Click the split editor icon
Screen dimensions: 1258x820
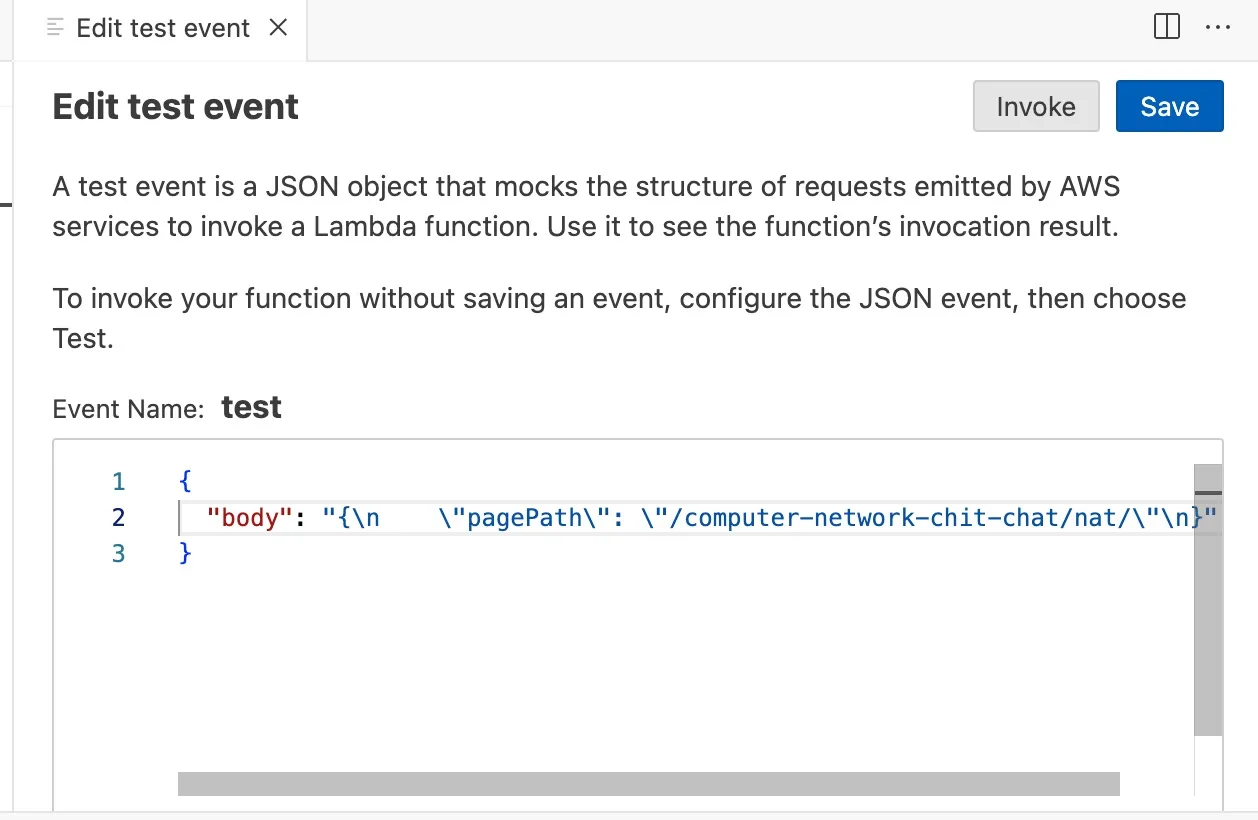pos(1167,28)
